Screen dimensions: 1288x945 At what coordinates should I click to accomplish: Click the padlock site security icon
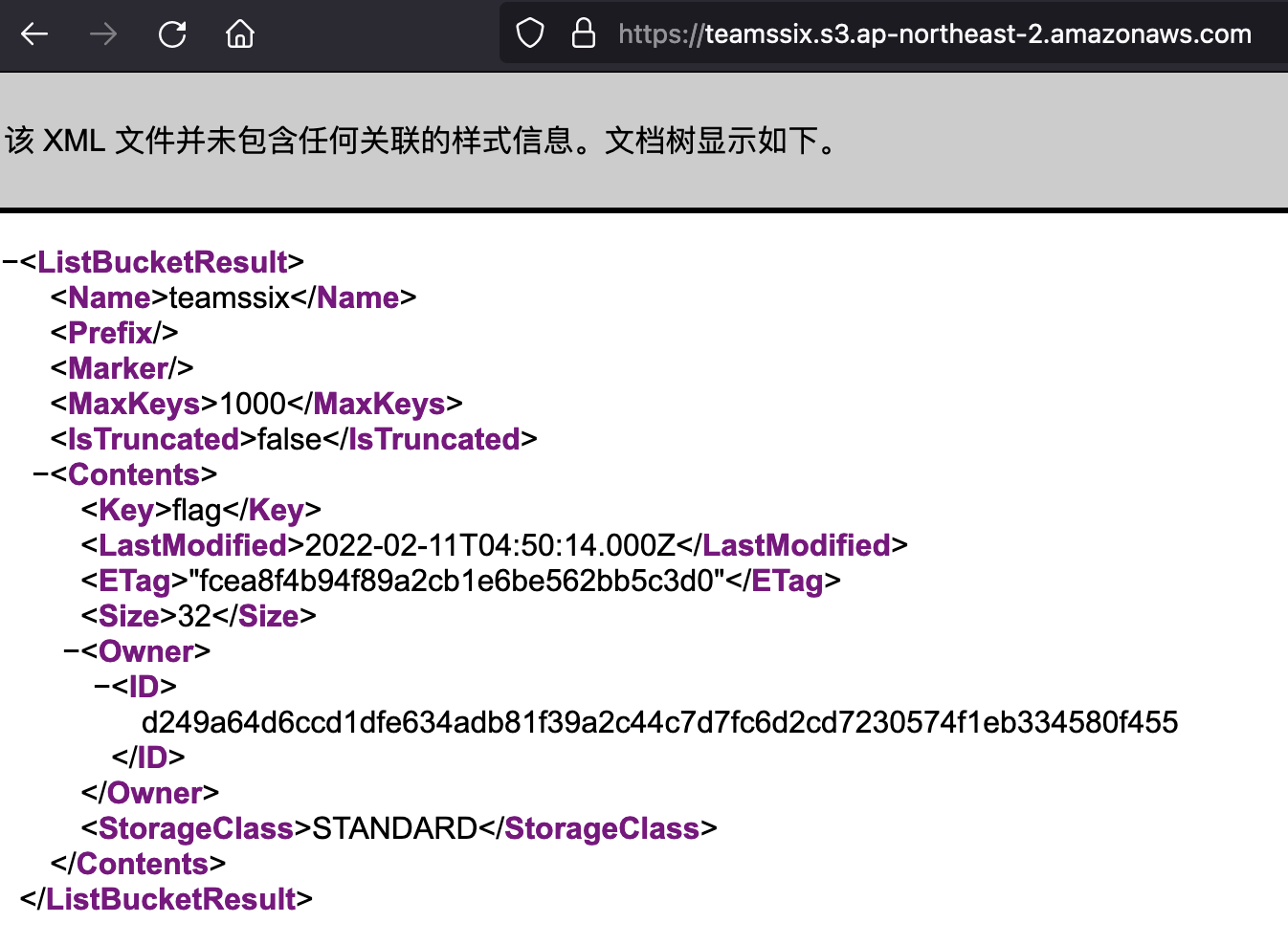pos(584,34)
